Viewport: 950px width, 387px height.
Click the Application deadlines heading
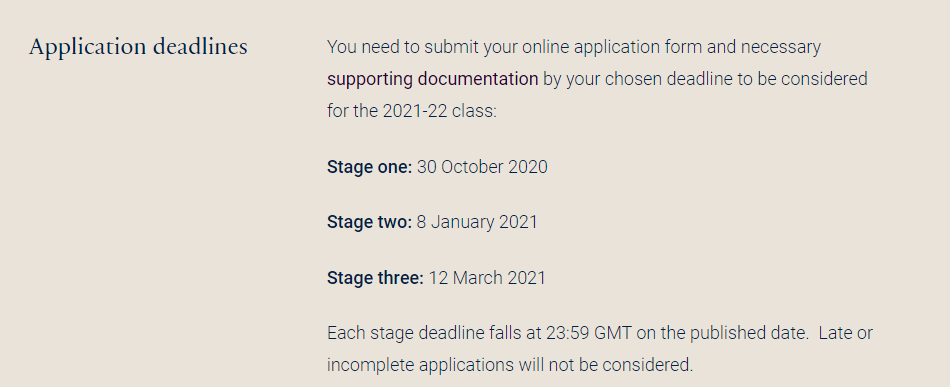(138, 47)
